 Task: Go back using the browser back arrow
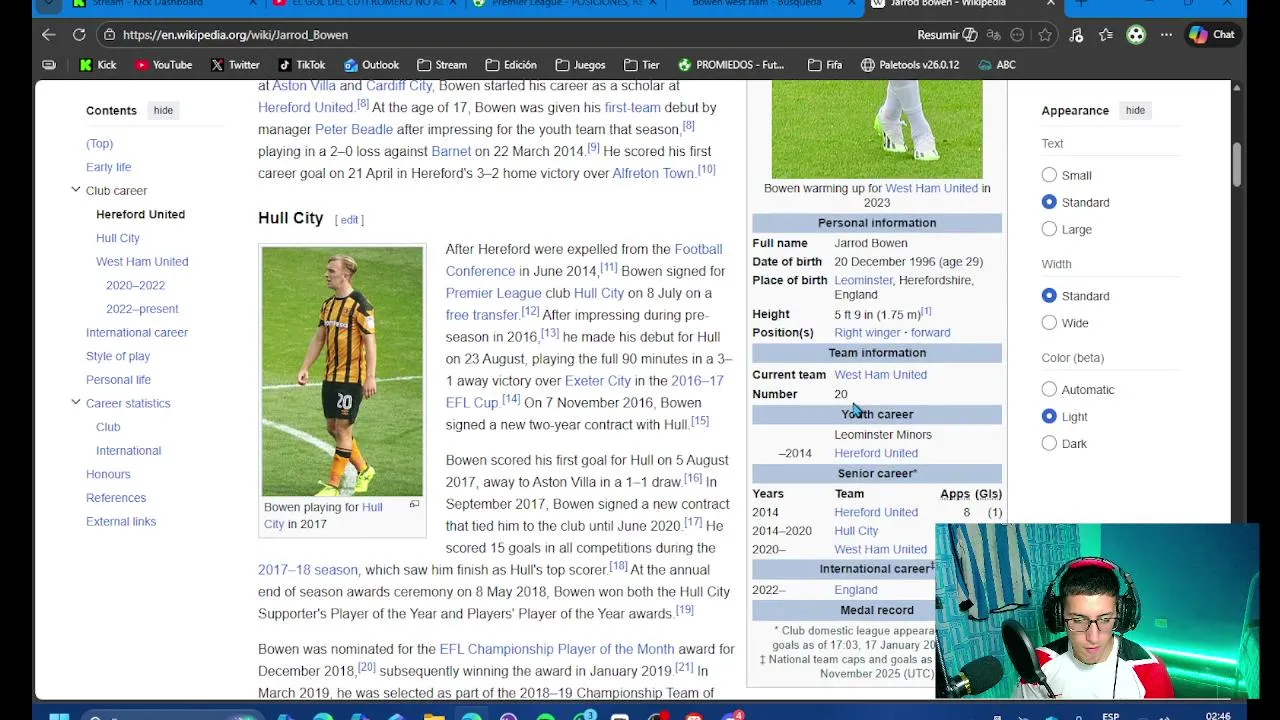pyautogui.click(x=49, y=34)
